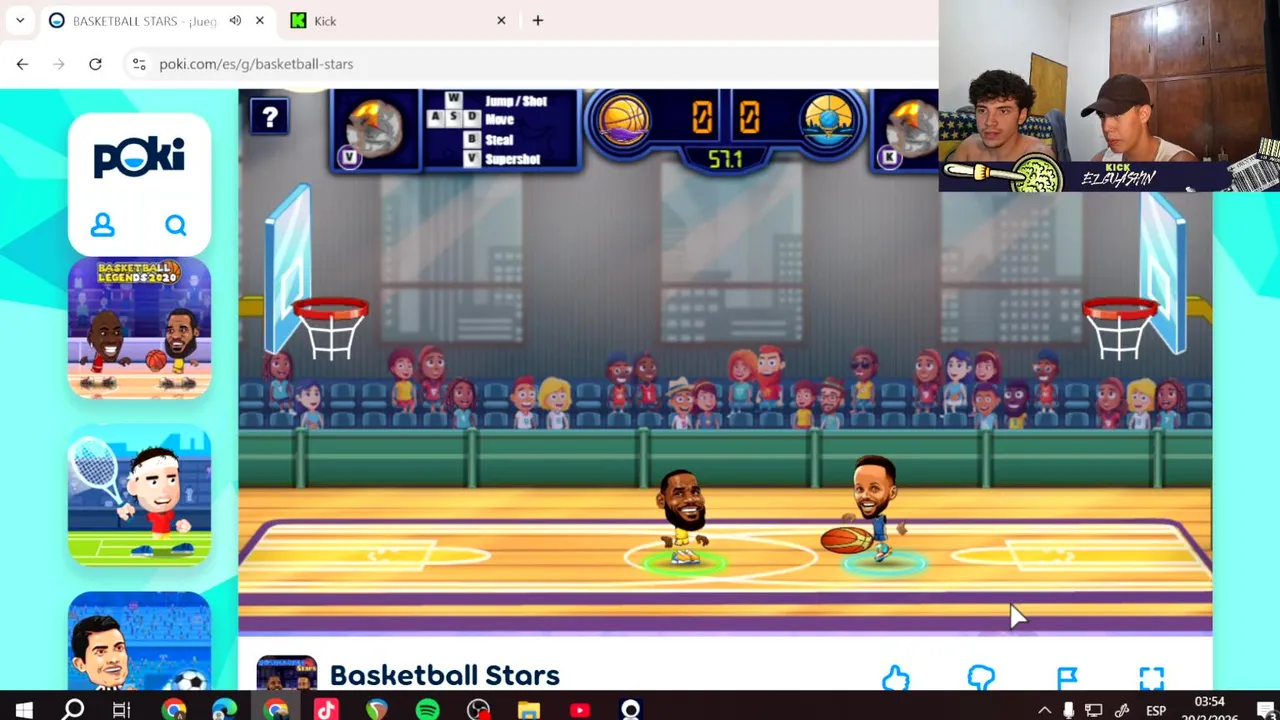
Task: Switch ESP keyboard language indicator
Action: click(1156, 710)
